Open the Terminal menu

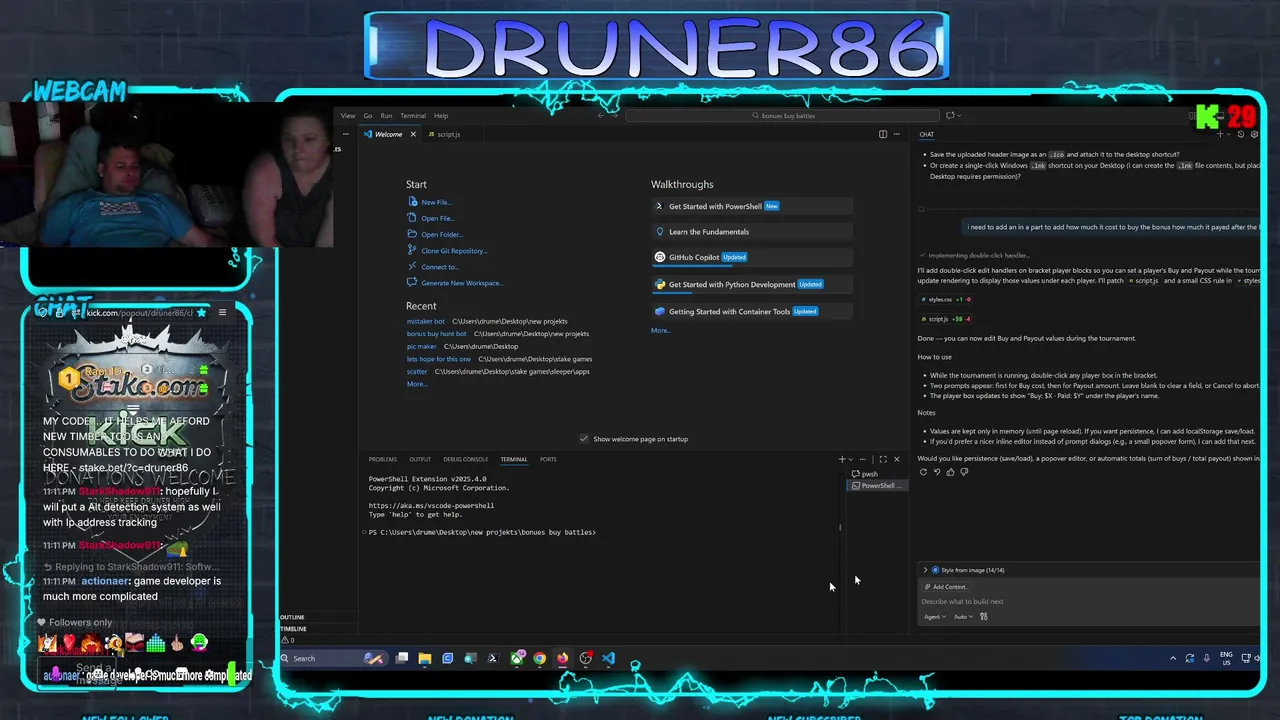point(412,116)
